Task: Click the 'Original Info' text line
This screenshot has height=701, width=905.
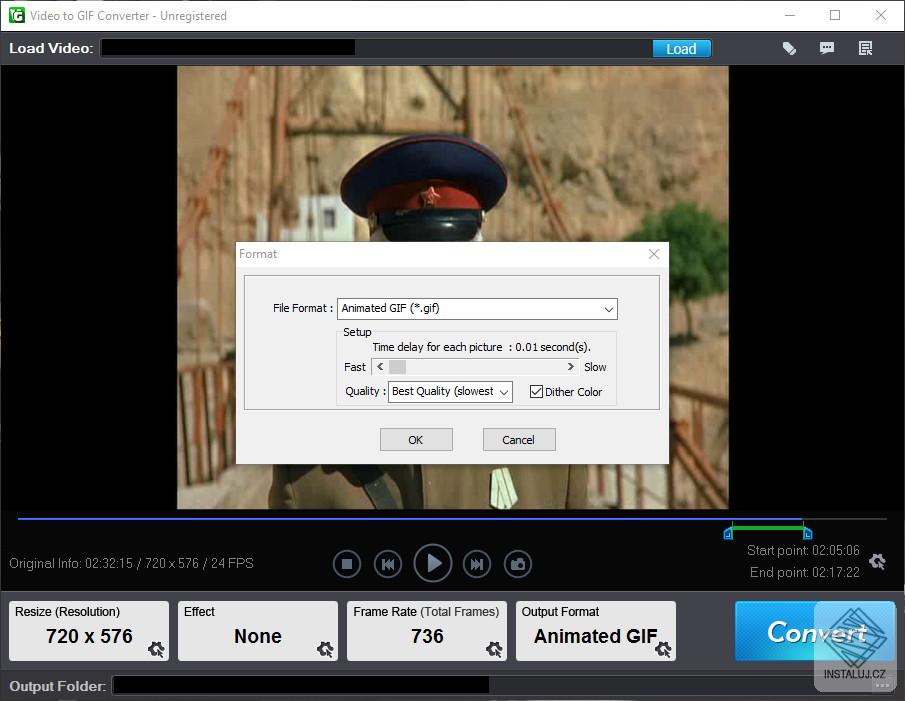Action: [x=132, y=563]
